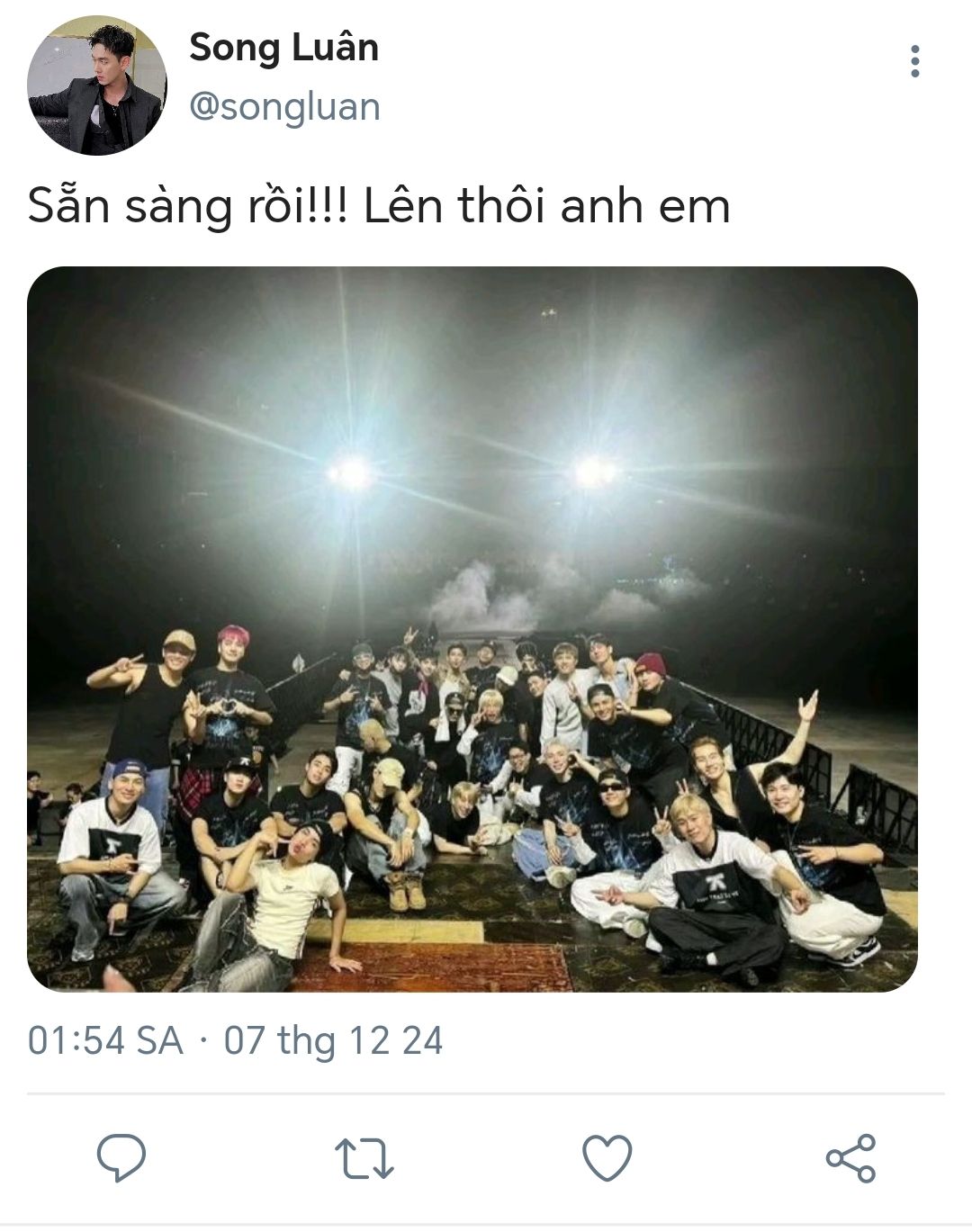
Task: Open the group photo attached to post
Action: click(472, 629)
